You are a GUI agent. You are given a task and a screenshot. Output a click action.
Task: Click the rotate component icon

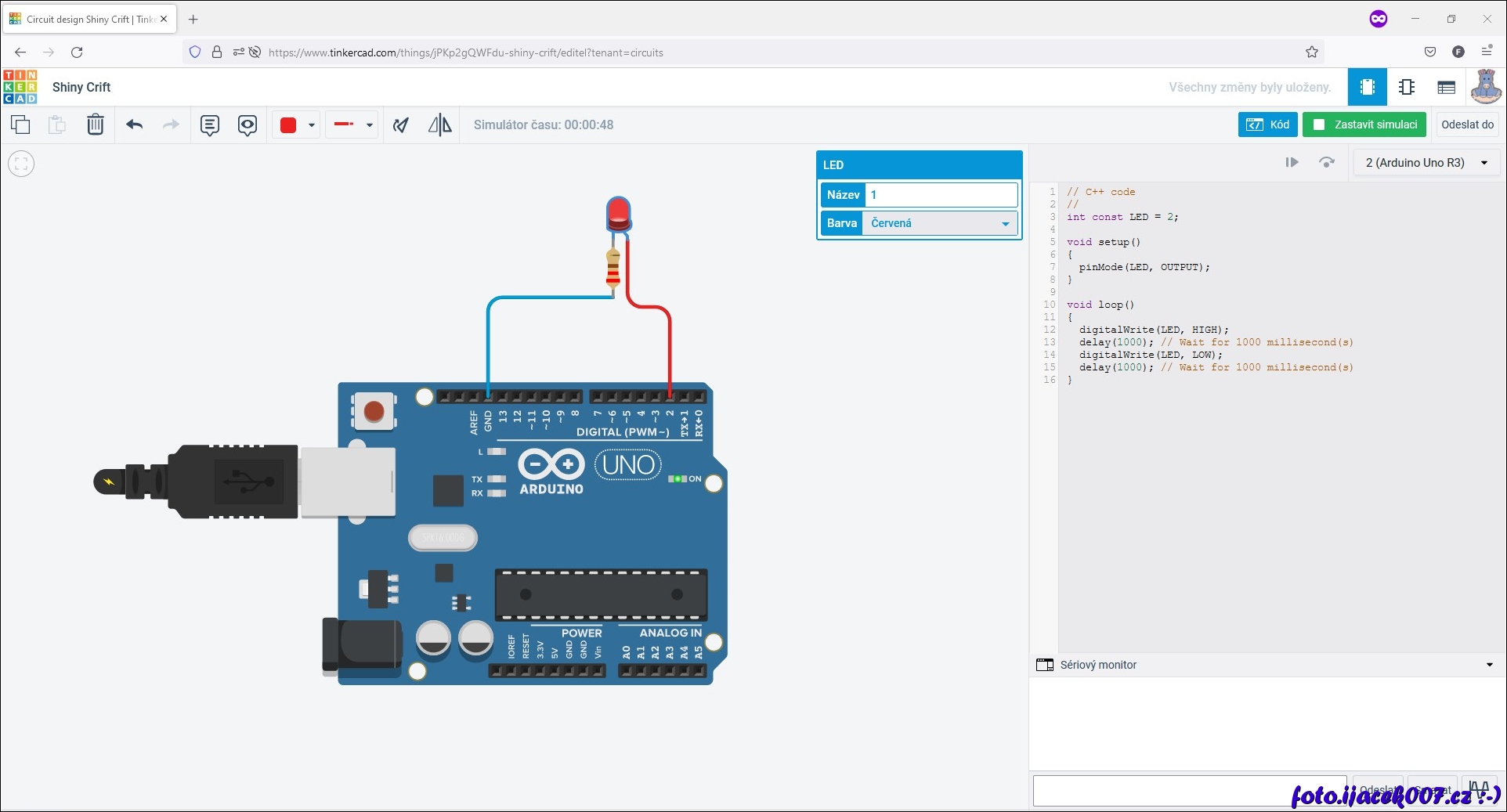pos(401,125)
